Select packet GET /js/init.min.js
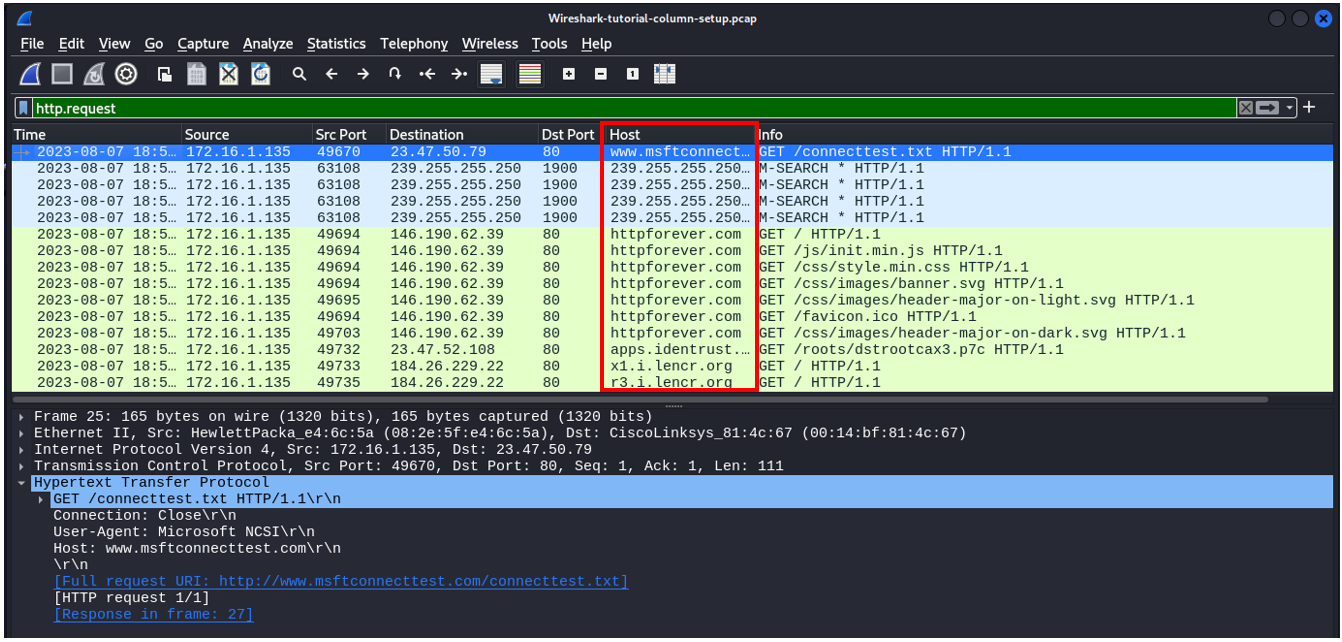This screenshot has height=642, width=1342. 671,251
